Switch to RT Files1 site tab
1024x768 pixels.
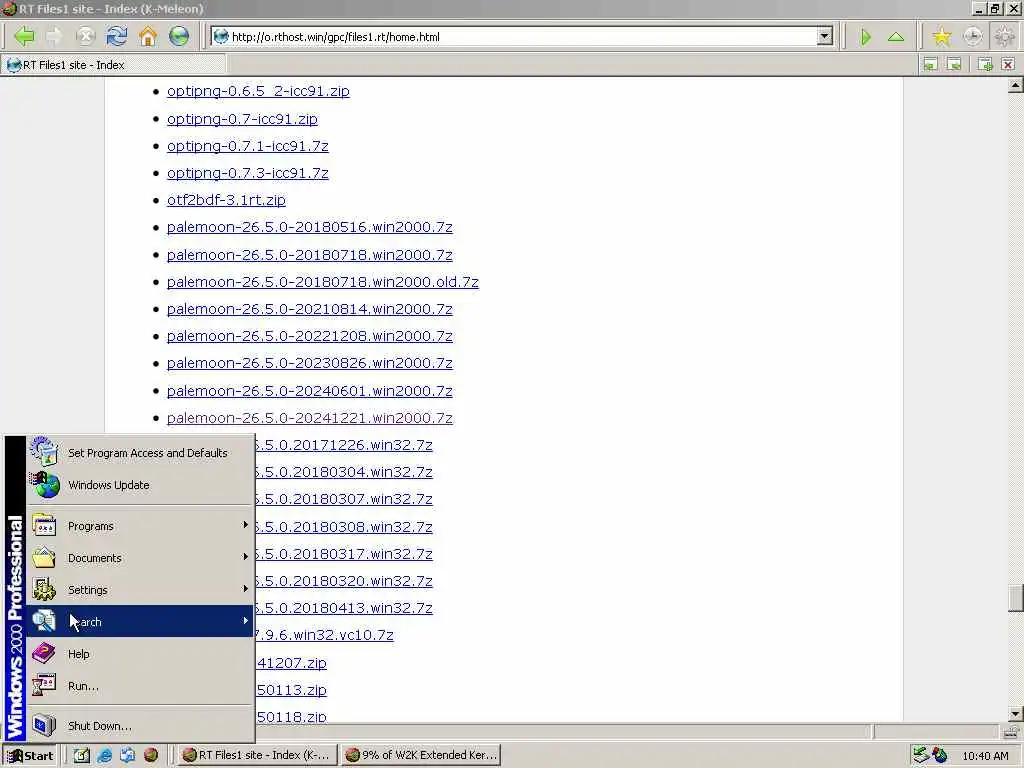[x=114, y=65]
